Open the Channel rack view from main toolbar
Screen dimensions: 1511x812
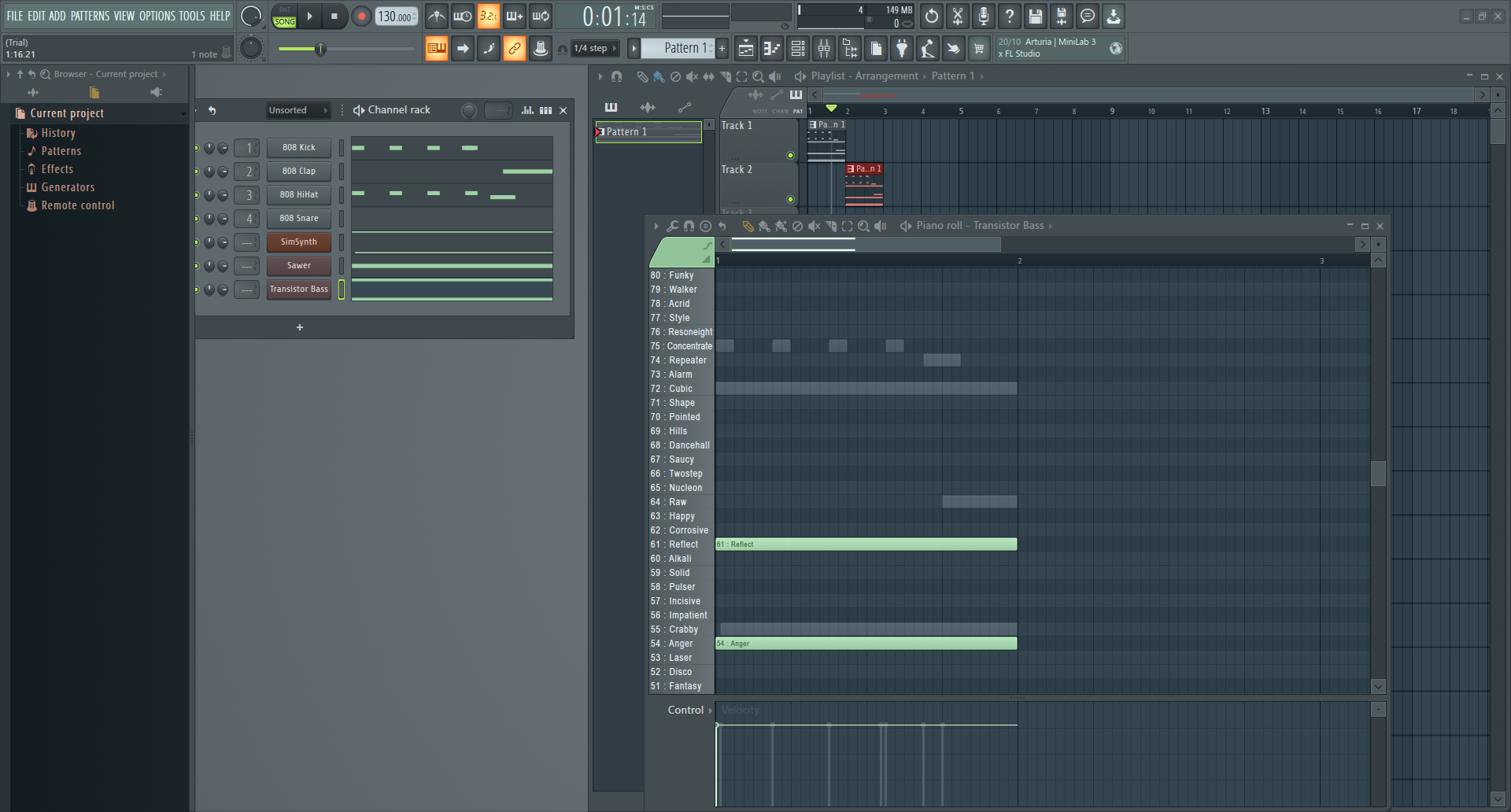(798, 49)
